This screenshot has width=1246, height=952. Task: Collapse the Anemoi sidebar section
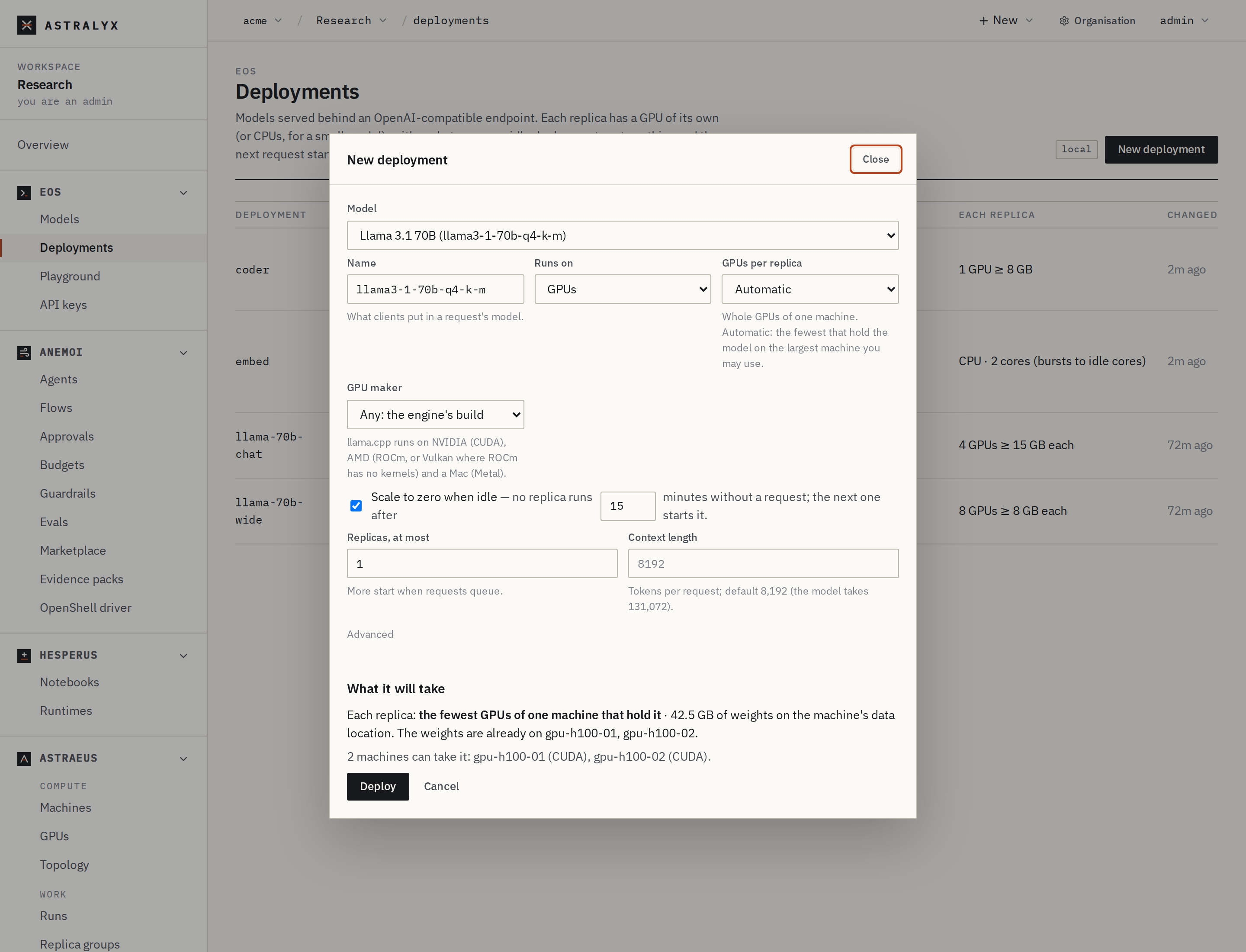(183, 353)
